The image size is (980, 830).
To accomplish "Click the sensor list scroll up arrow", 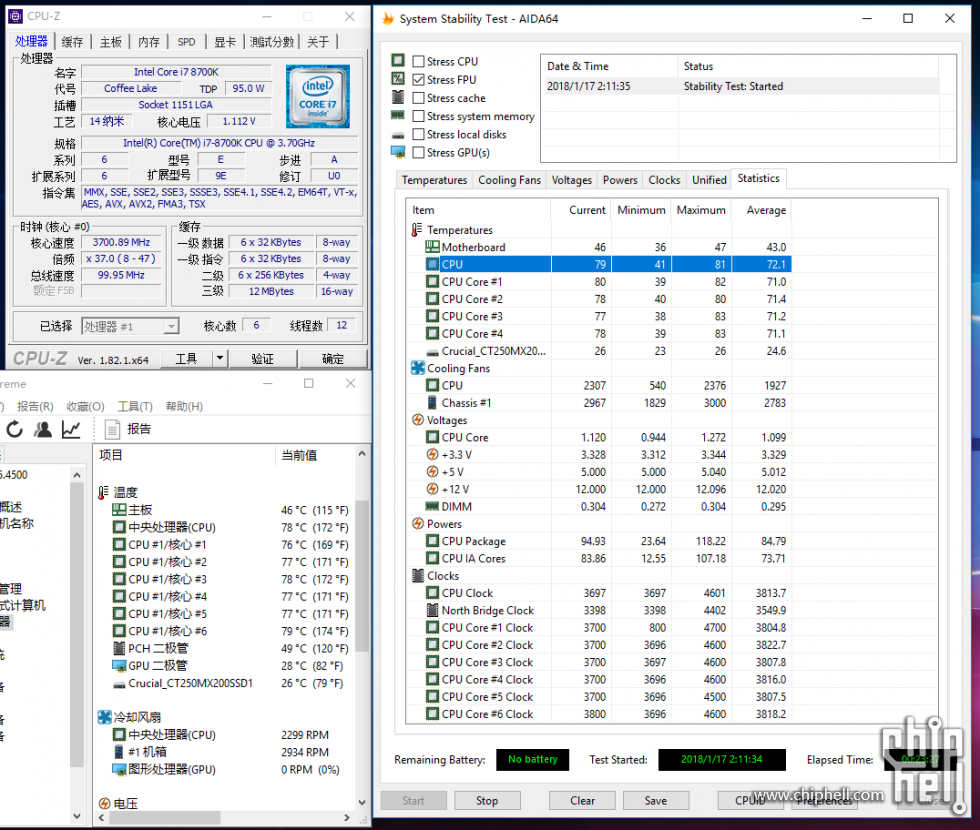I will point(362,454).
